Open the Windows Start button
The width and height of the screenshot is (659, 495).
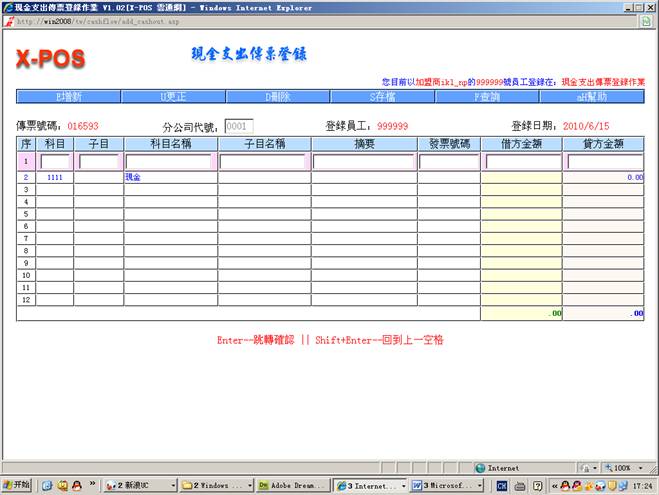tap(17, 485)
